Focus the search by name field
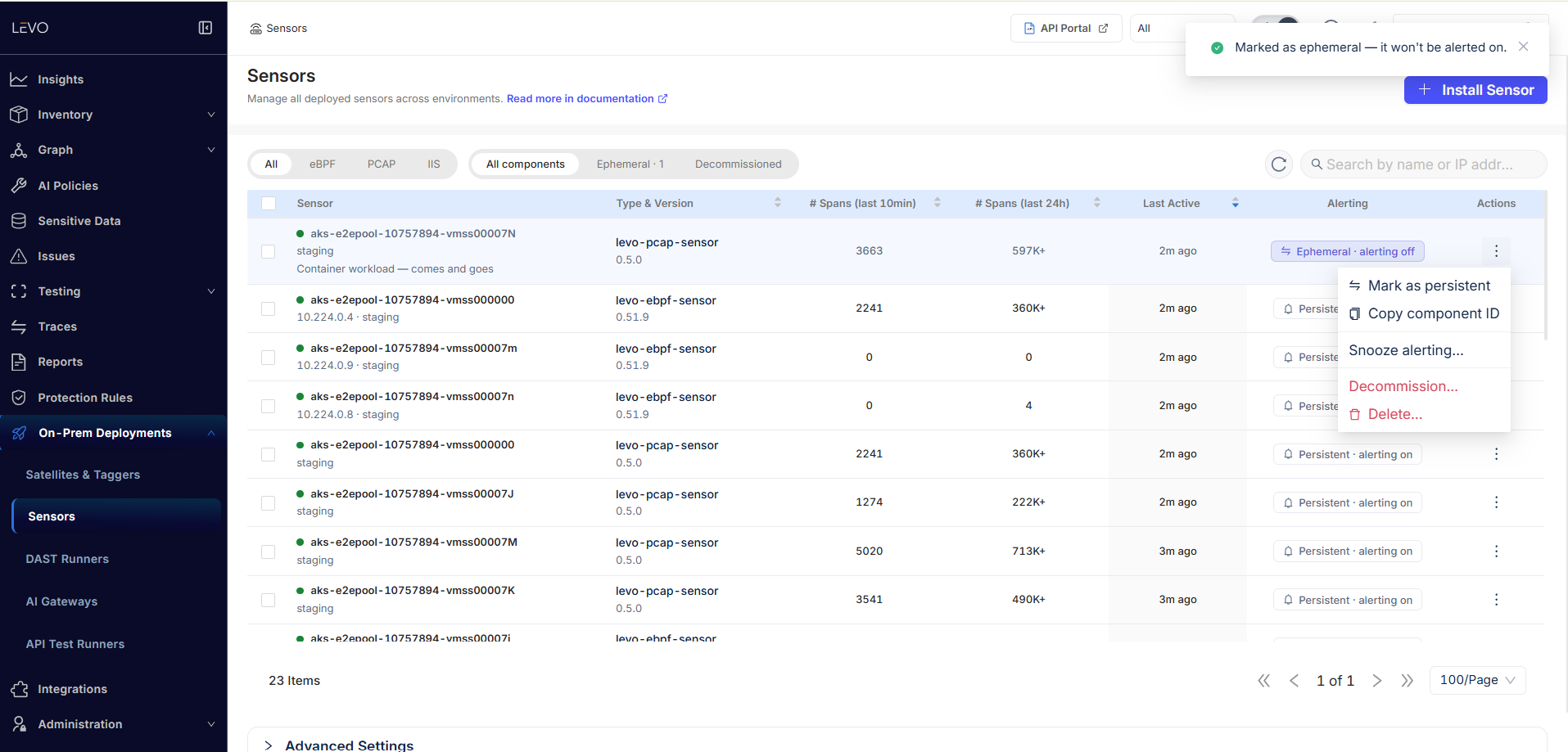The width and height of the screenshot is (1568, 752). point(1424,164)
